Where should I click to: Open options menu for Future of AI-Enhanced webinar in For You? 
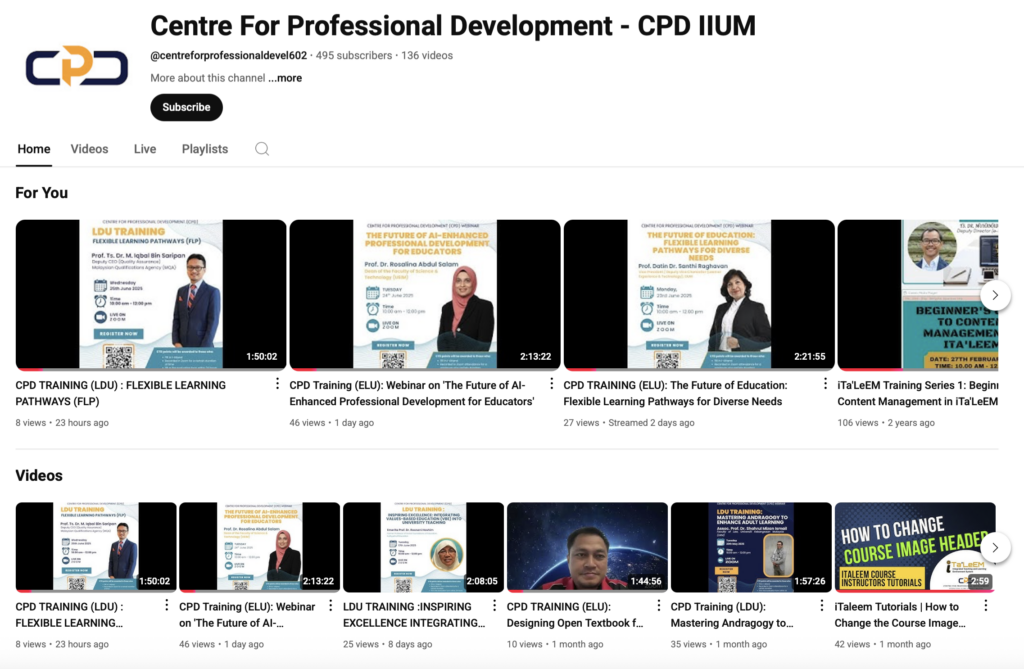(x=551, y=384)
